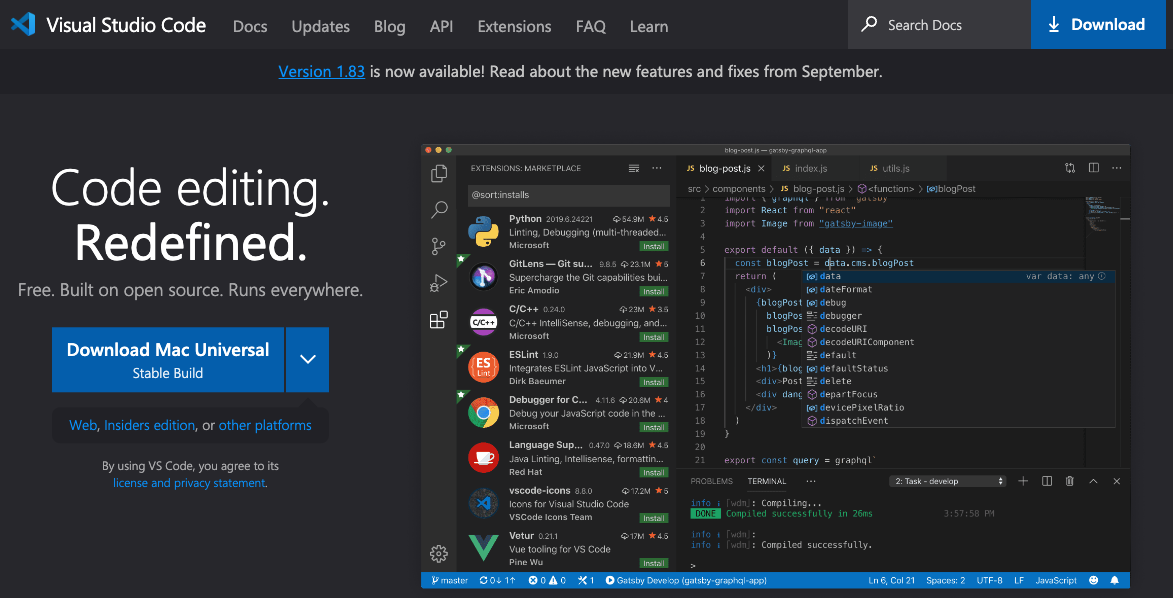Click the kill terminal trash icon

click(1070, 480)
